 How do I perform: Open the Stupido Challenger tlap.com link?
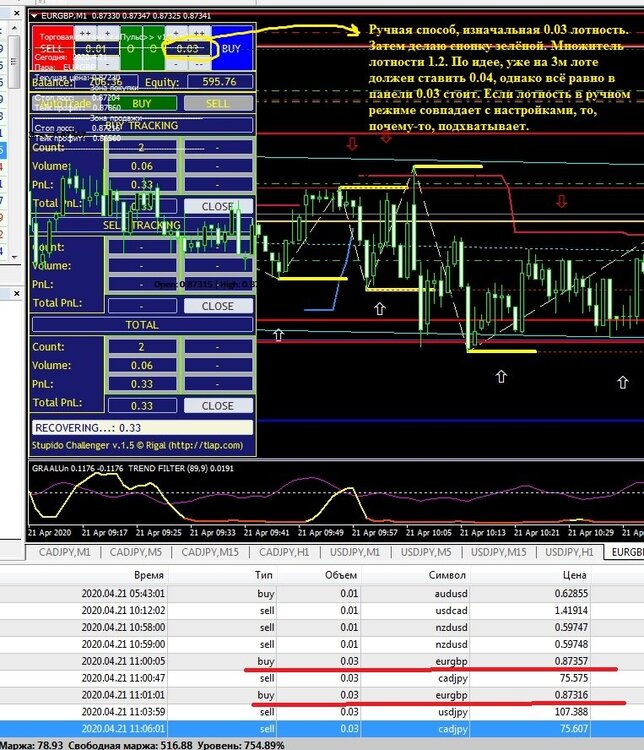[137, 445]
